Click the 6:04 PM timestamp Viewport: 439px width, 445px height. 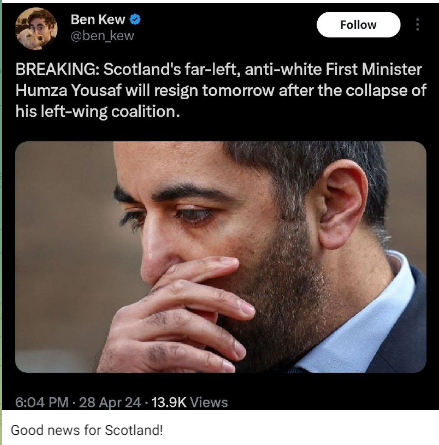coord(42,402)
